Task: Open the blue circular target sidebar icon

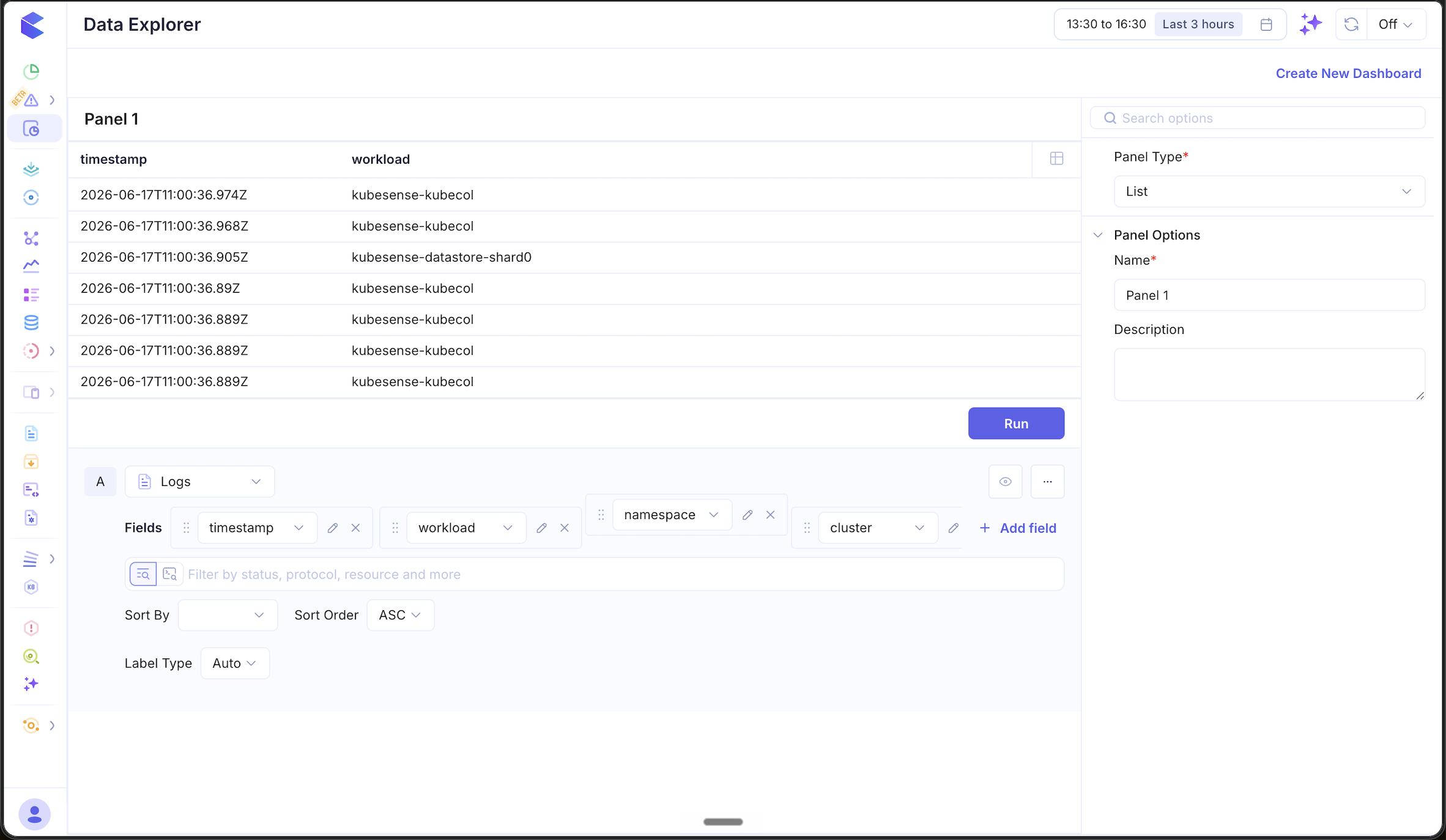Action: (x=31, y=197)
